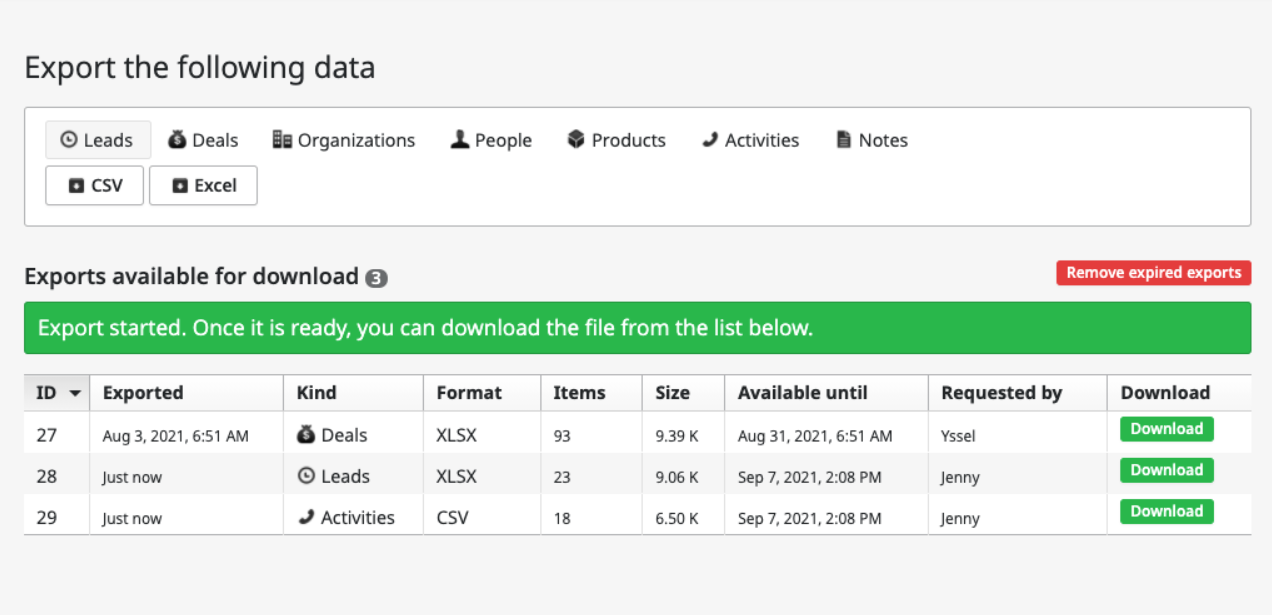Choose Excel as the export format

[x=203, y=185]
